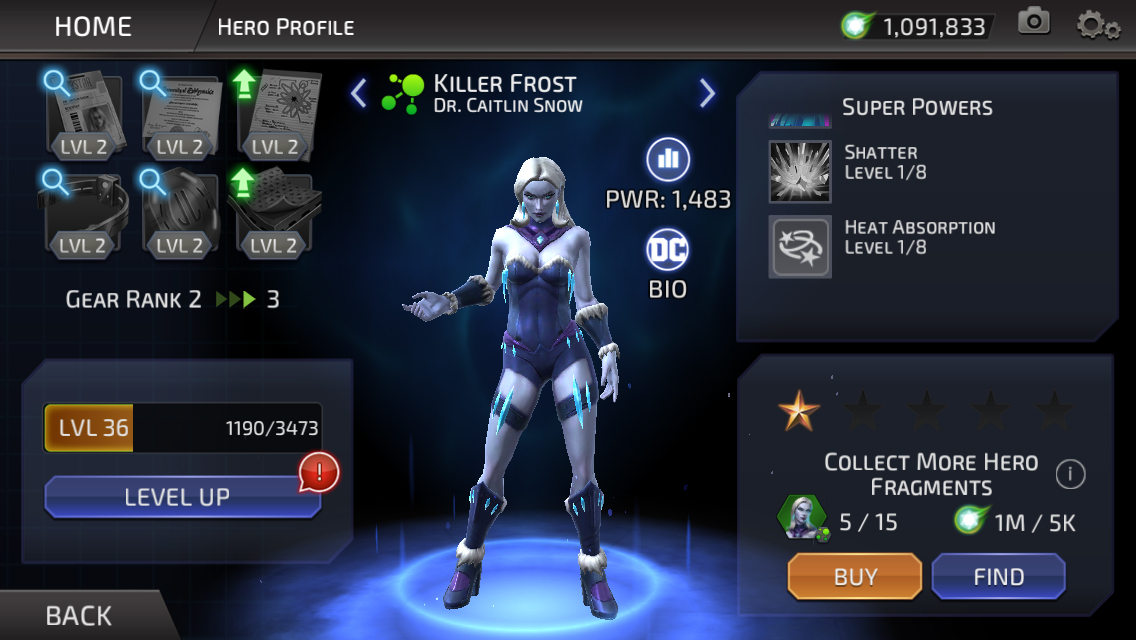The width and height of the screenshot is (1136, 640).
Task: Tap the green gem currency icon
Action: [858, 26]
